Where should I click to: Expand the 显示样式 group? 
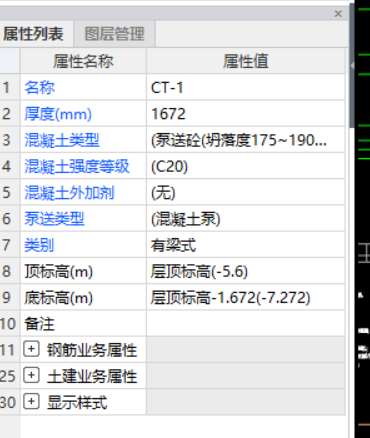(x=31, y=401)
